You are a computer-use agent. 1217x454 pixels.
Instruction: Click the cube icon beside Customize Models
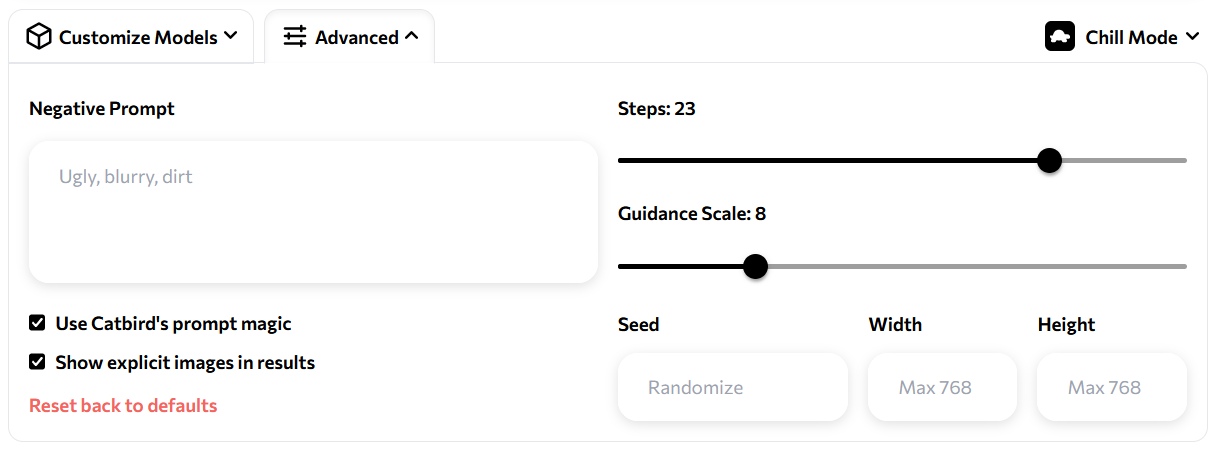pos(38,37)
